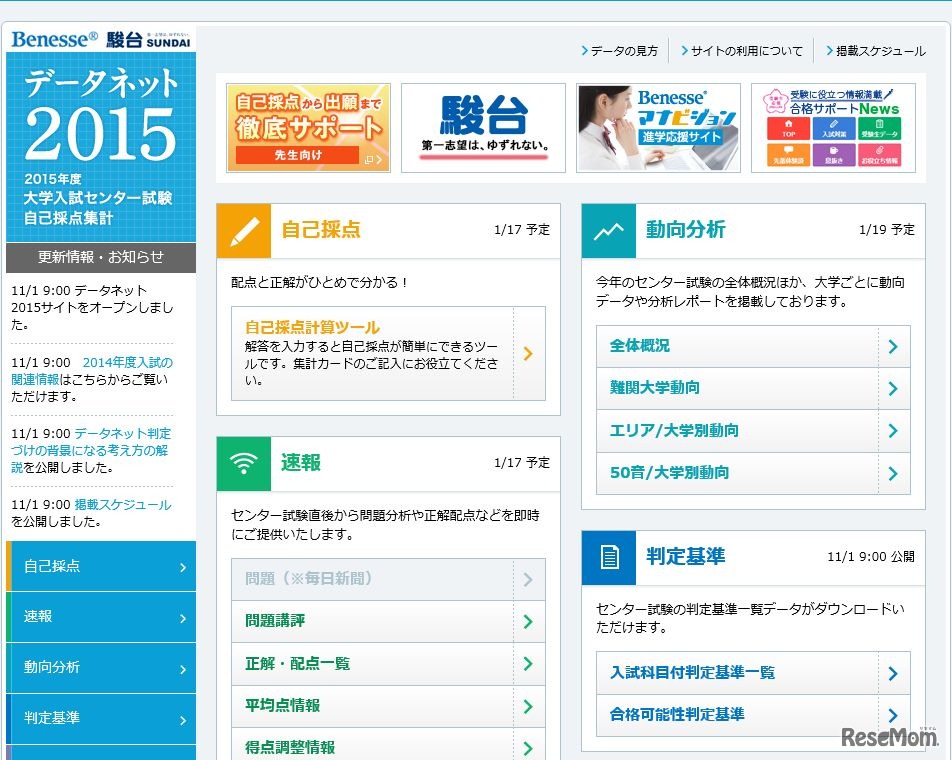Click the blue 入試対策 pencil icon
This screenshot has width=952, height=760.
834,123
